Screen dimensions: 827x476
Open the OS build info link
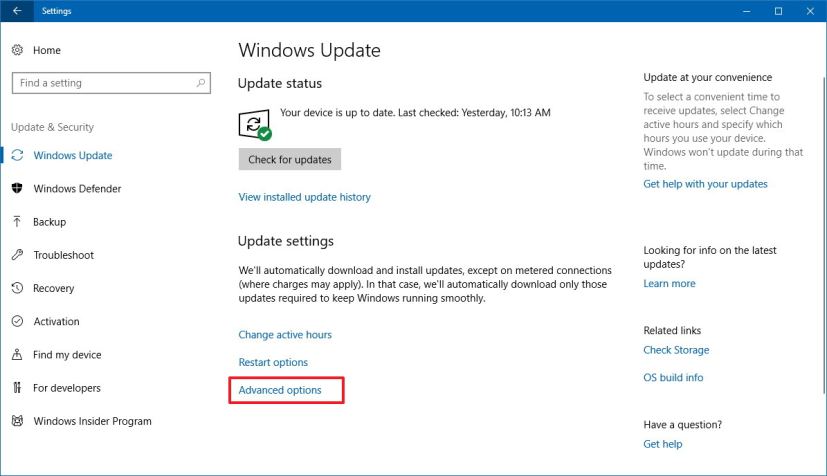(673, 377)
